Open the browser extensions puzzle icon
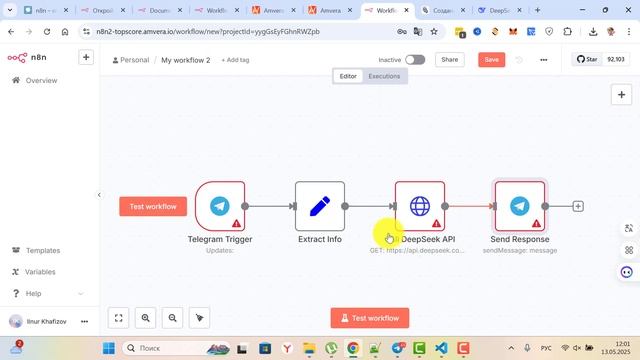Screen dimensions: 640x360 tap(567, 31)
